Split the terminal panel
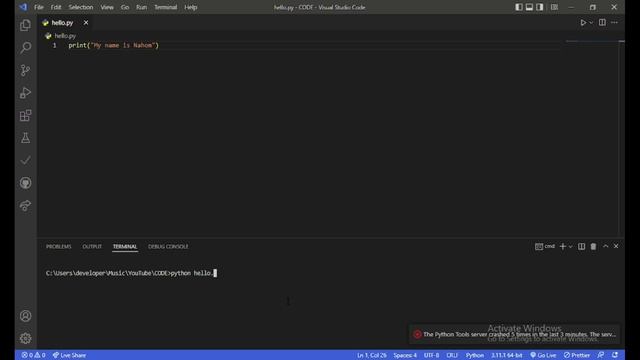The height and width of the screenshot is (360, 640). 582,247
